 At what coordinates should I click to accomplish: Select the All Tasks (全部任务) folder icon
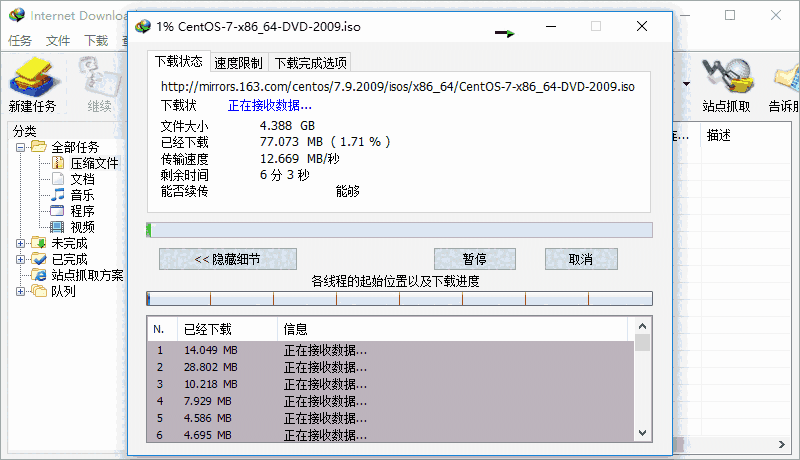tap(39, 147)
